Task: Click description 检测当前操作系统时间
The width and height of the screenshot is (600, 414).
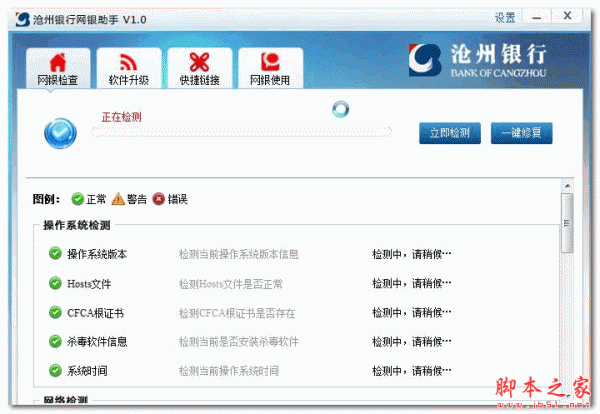Action: click(229, 371)
